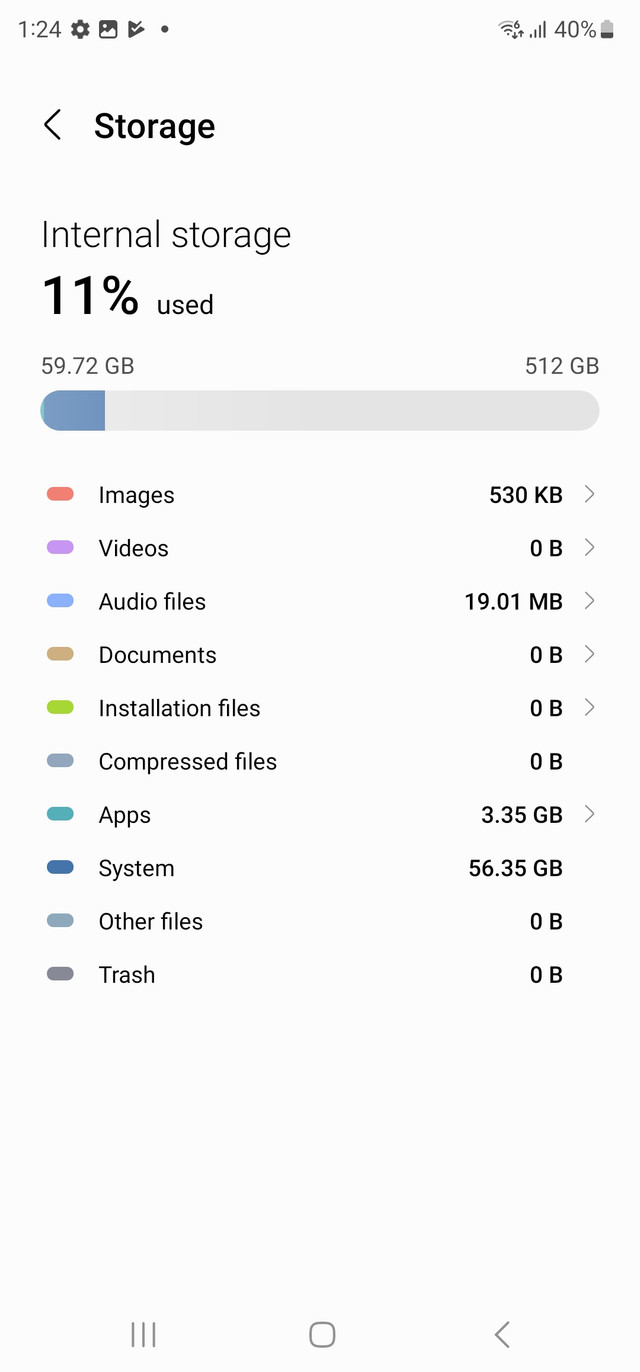Screen dimensions: 640x1372
Task: Expand the Images chevron arrow
Action: [589, 494]
